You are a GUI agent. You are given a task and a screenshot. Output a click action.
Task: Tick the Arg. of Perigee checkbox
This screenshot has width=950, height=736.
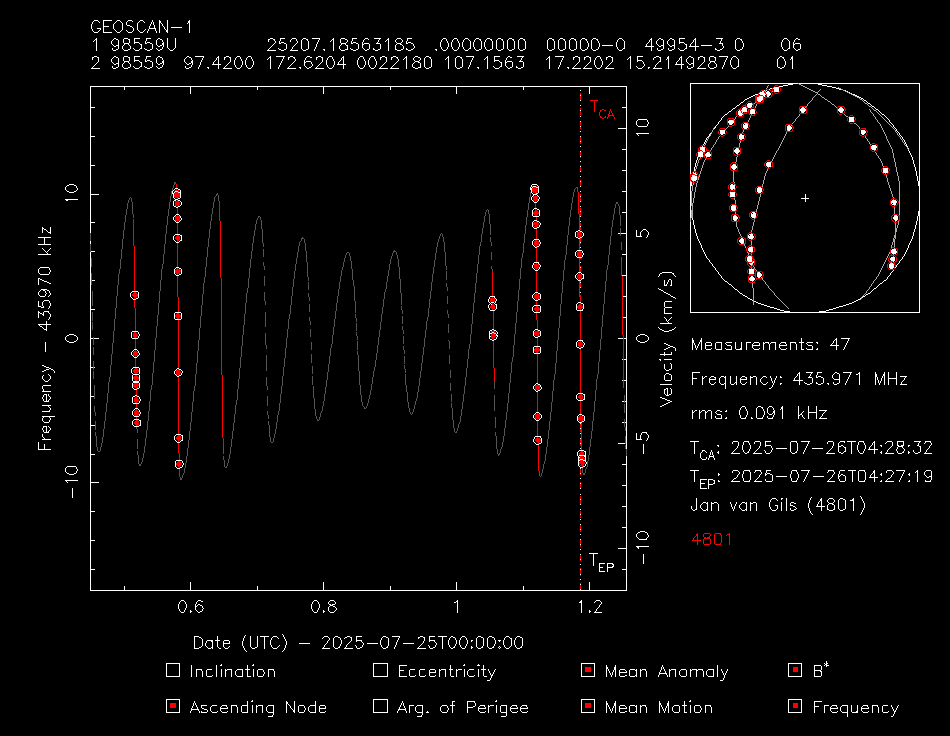380,707
